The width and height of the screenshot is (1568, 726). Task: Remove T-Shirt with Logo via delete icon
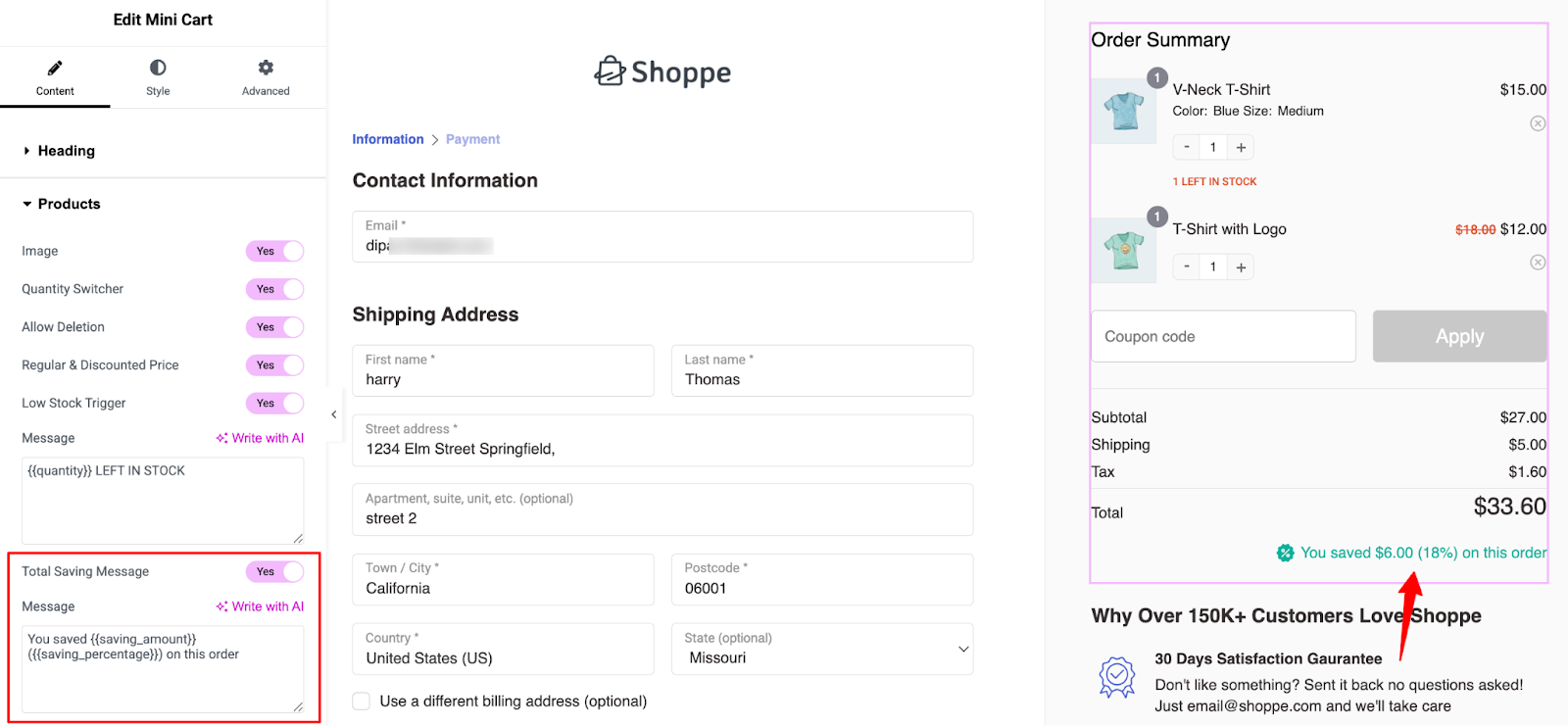pos(1538,263)
